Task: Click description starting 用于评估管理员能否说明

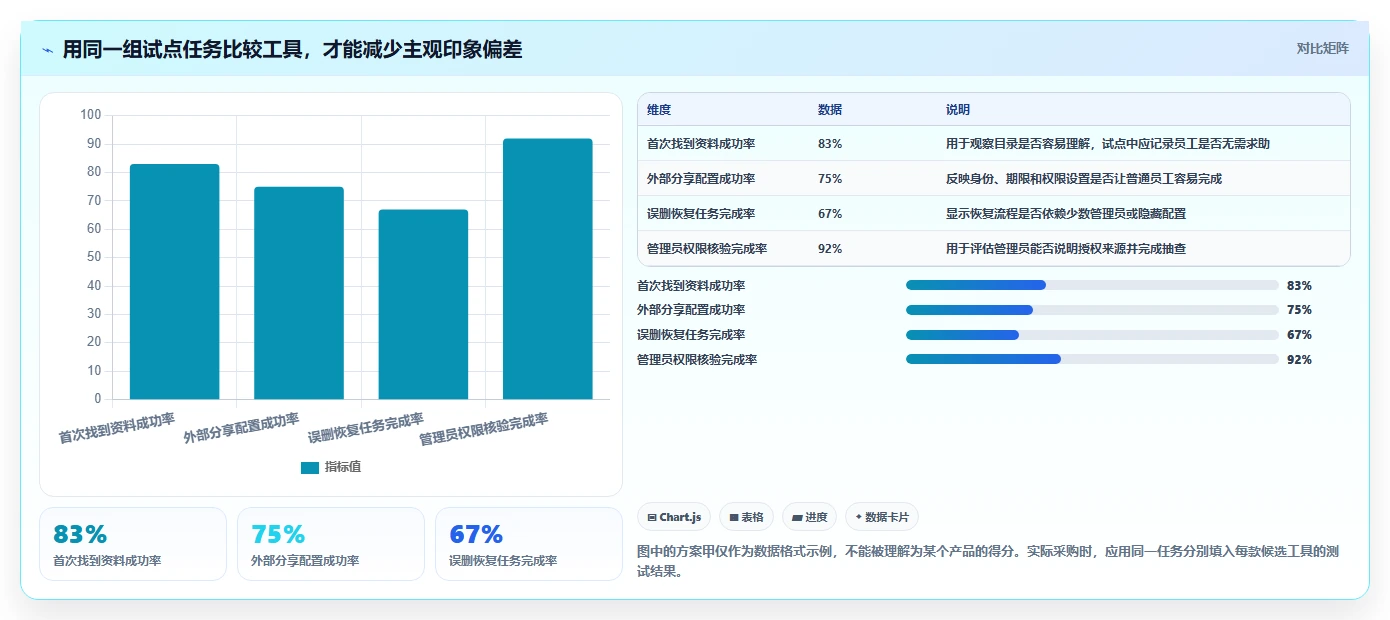Action: pos(1066,249)
